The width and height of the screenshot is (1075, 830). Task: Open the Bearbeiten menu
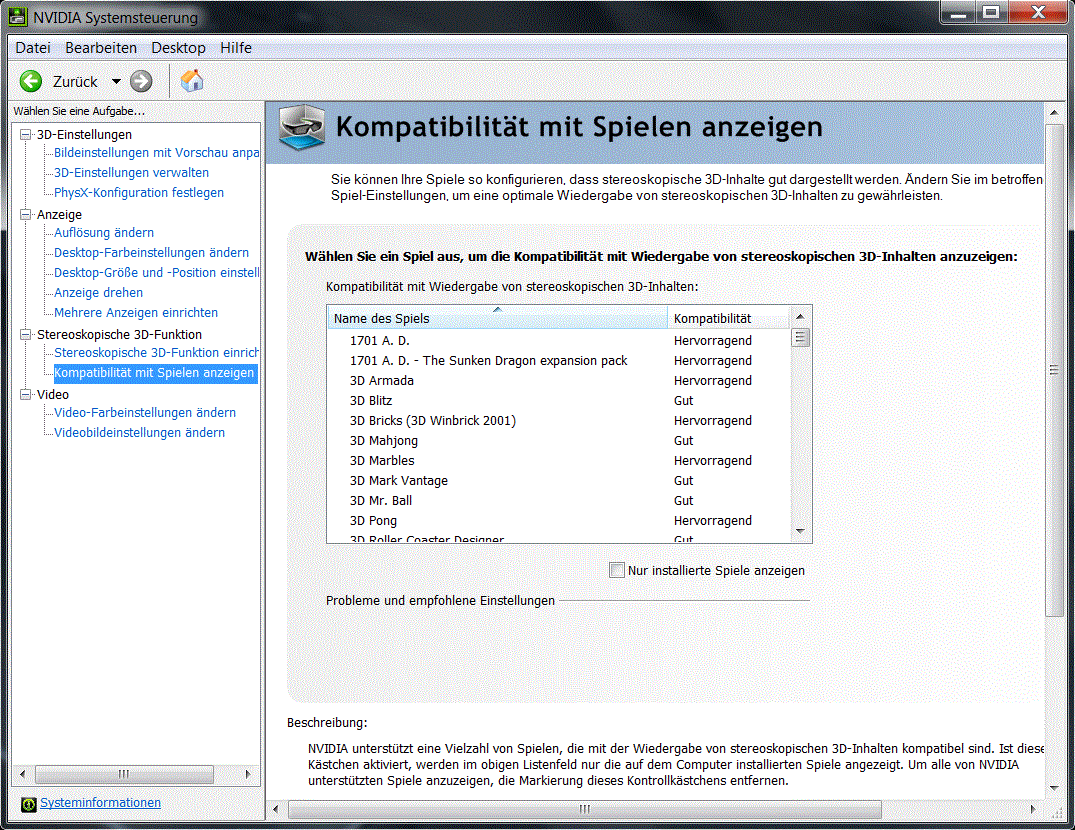point(101,48)
